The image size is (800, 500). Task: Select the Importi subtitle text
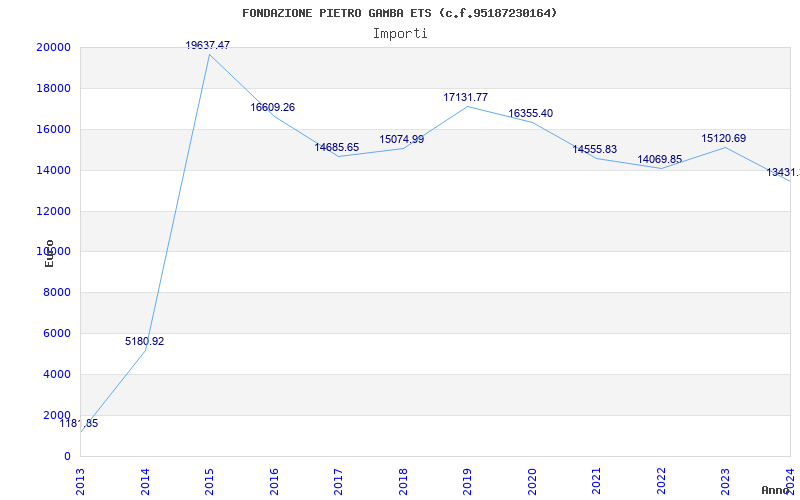coord(400,34)
